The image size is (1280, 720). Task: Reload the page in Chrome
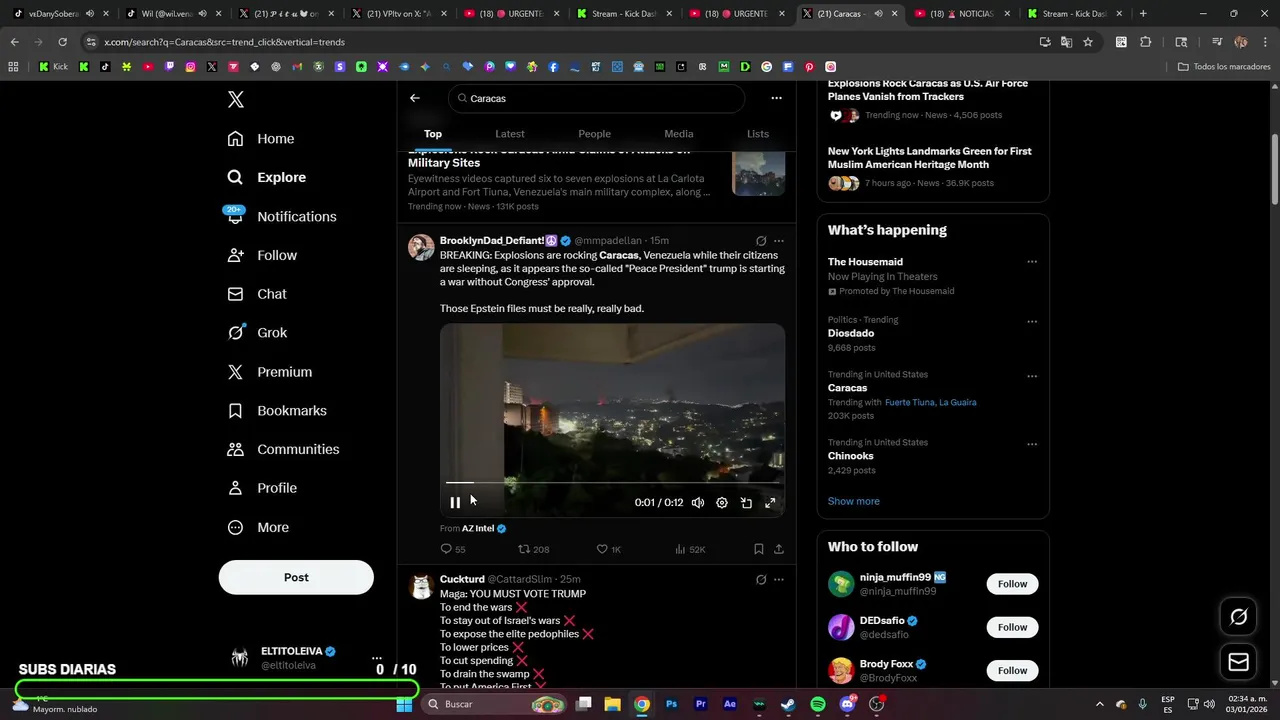pos(62,42)
